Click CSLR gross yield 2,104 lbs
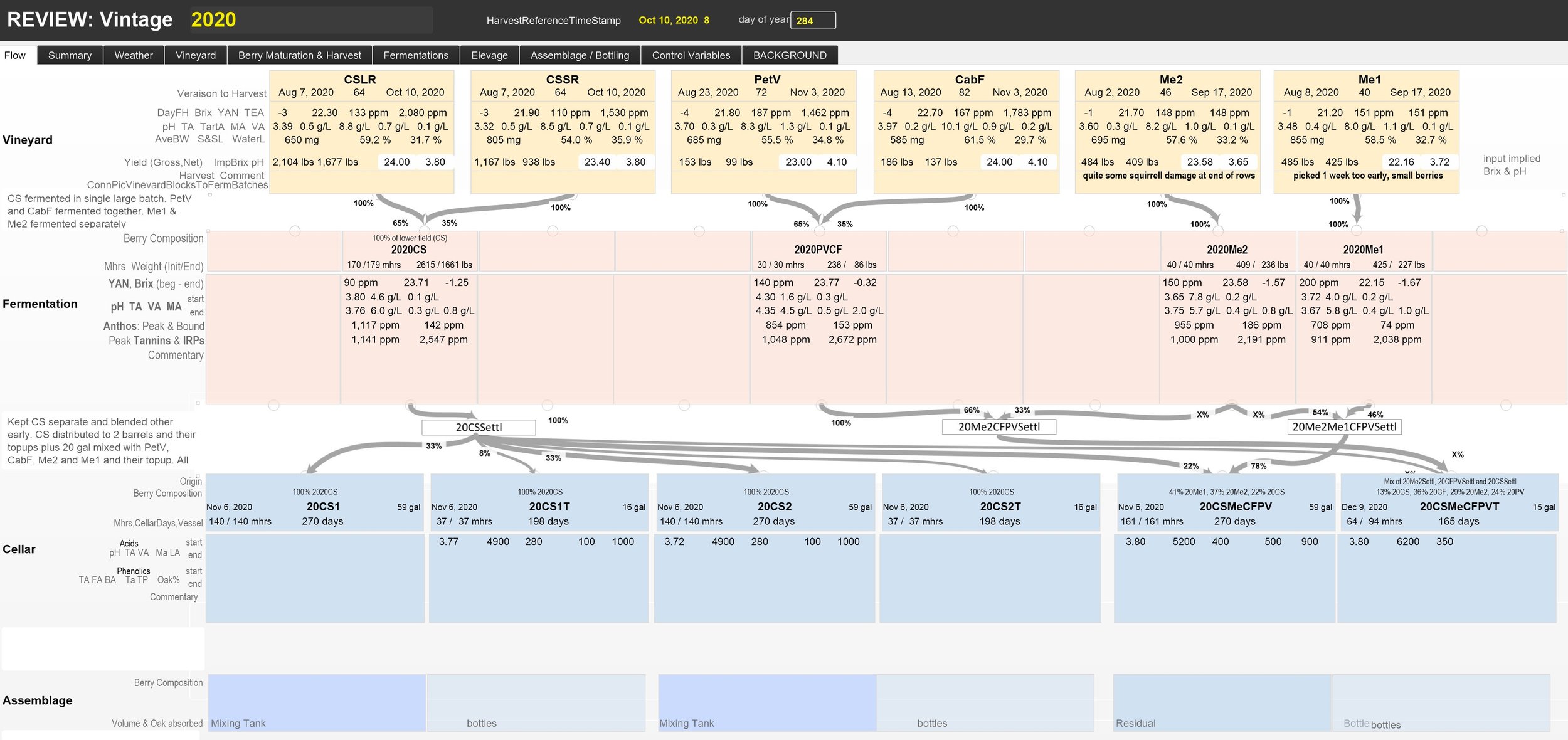Viewport: 1568px width, 740px height. (293, 162)
